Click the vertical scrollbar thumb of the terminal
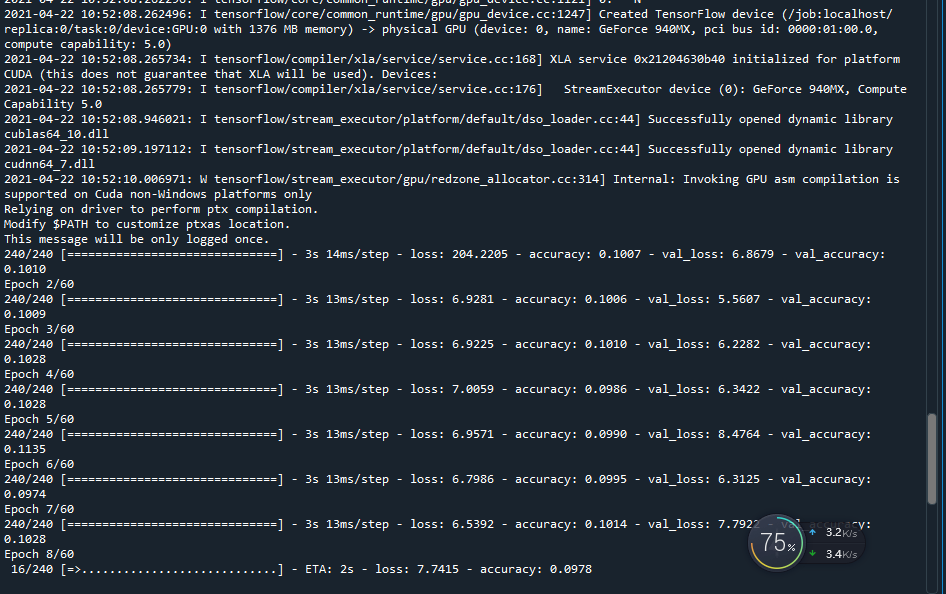946x594 pixels. pyautogui.click(x=932, y=458)
